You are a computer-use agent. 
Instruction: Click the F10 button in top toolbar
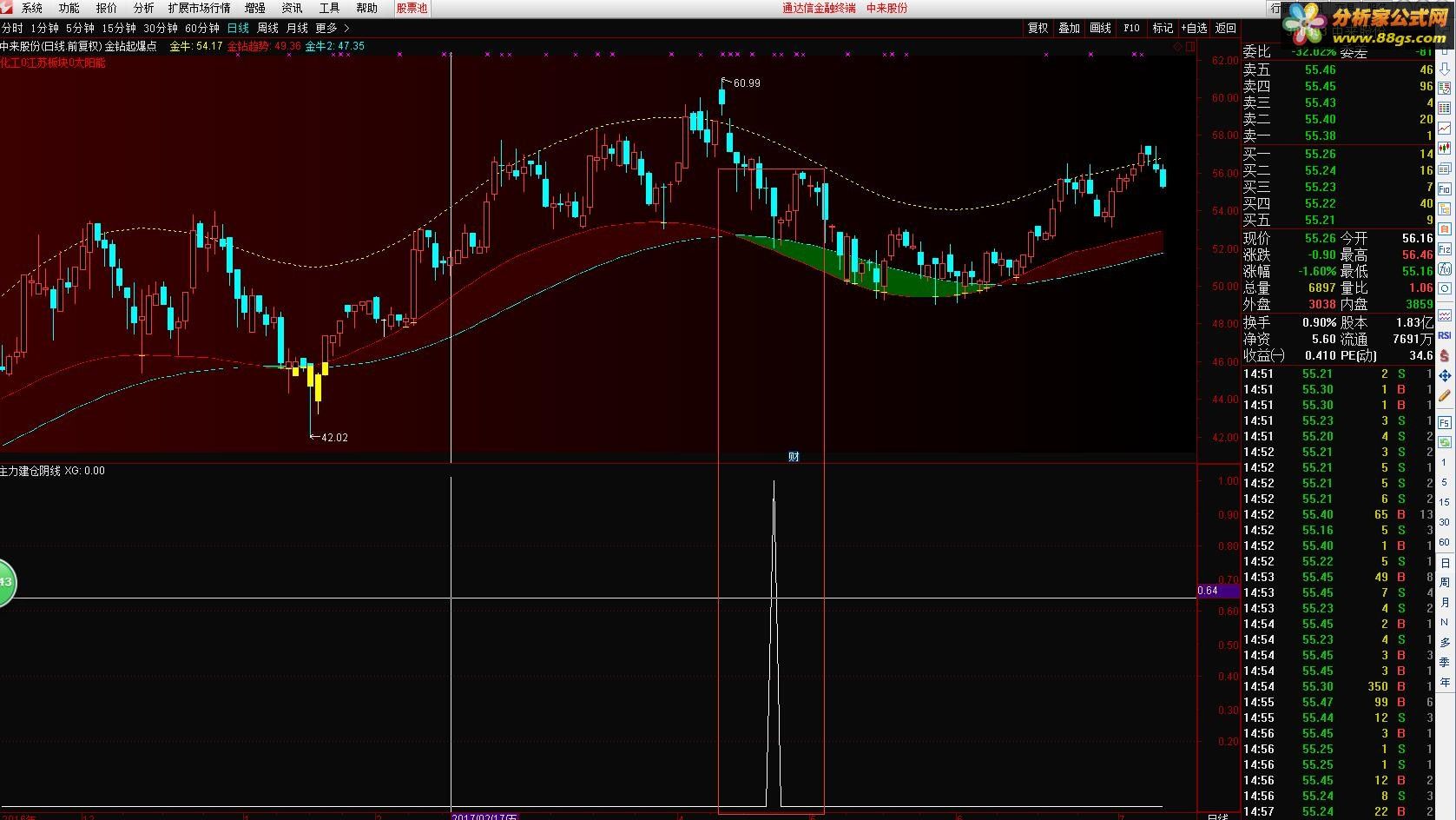pyautogui.click(x=1131, y=28)
